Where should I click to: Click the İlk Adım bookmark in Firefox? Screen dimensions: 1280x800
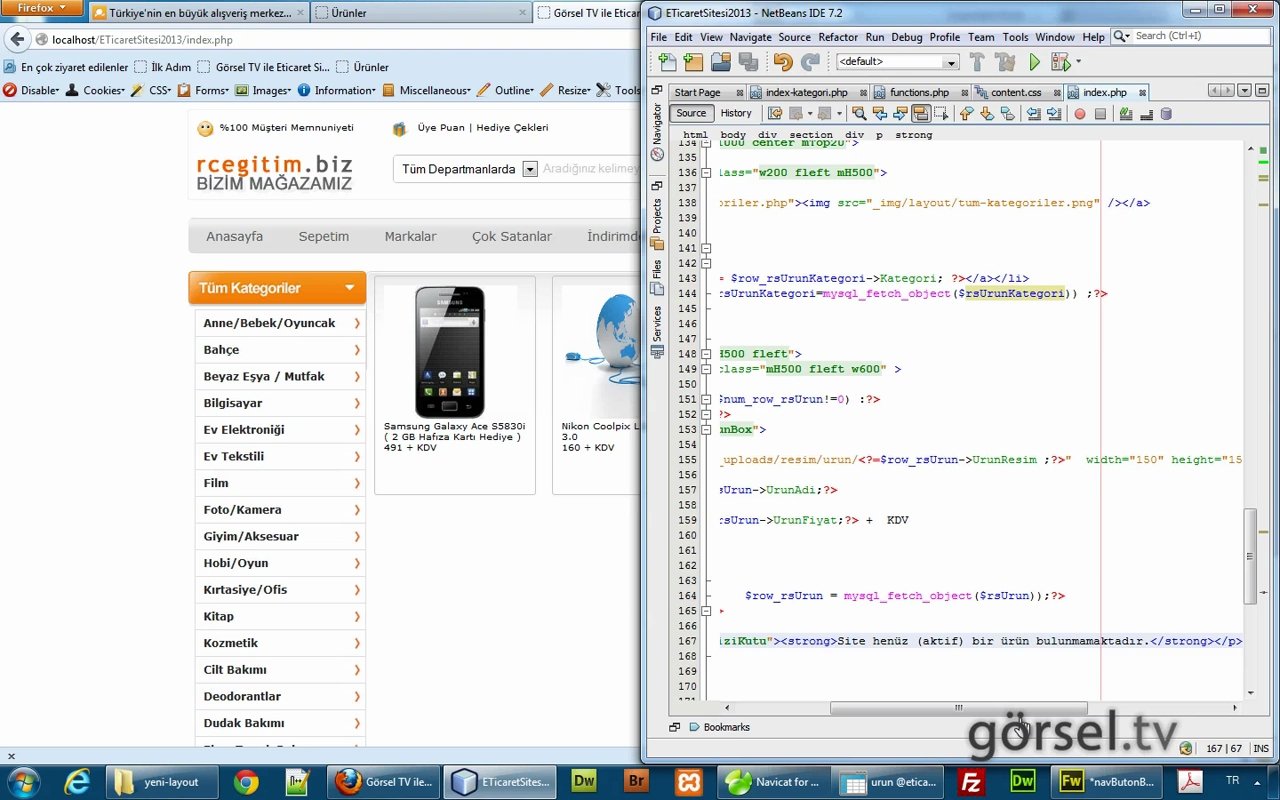click(162, 67)
